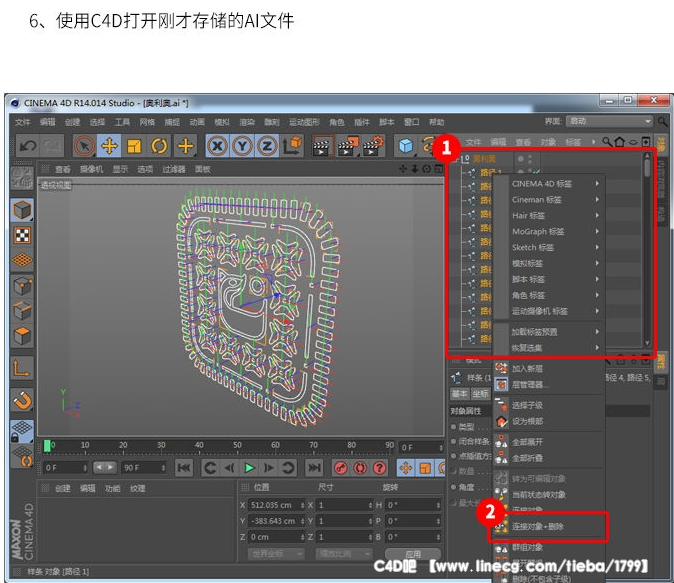This screenshot has width=674, height=583.
Task: Expand the 模拟标签 submenu
Action: pyautogui.click(x=549, y=263)
